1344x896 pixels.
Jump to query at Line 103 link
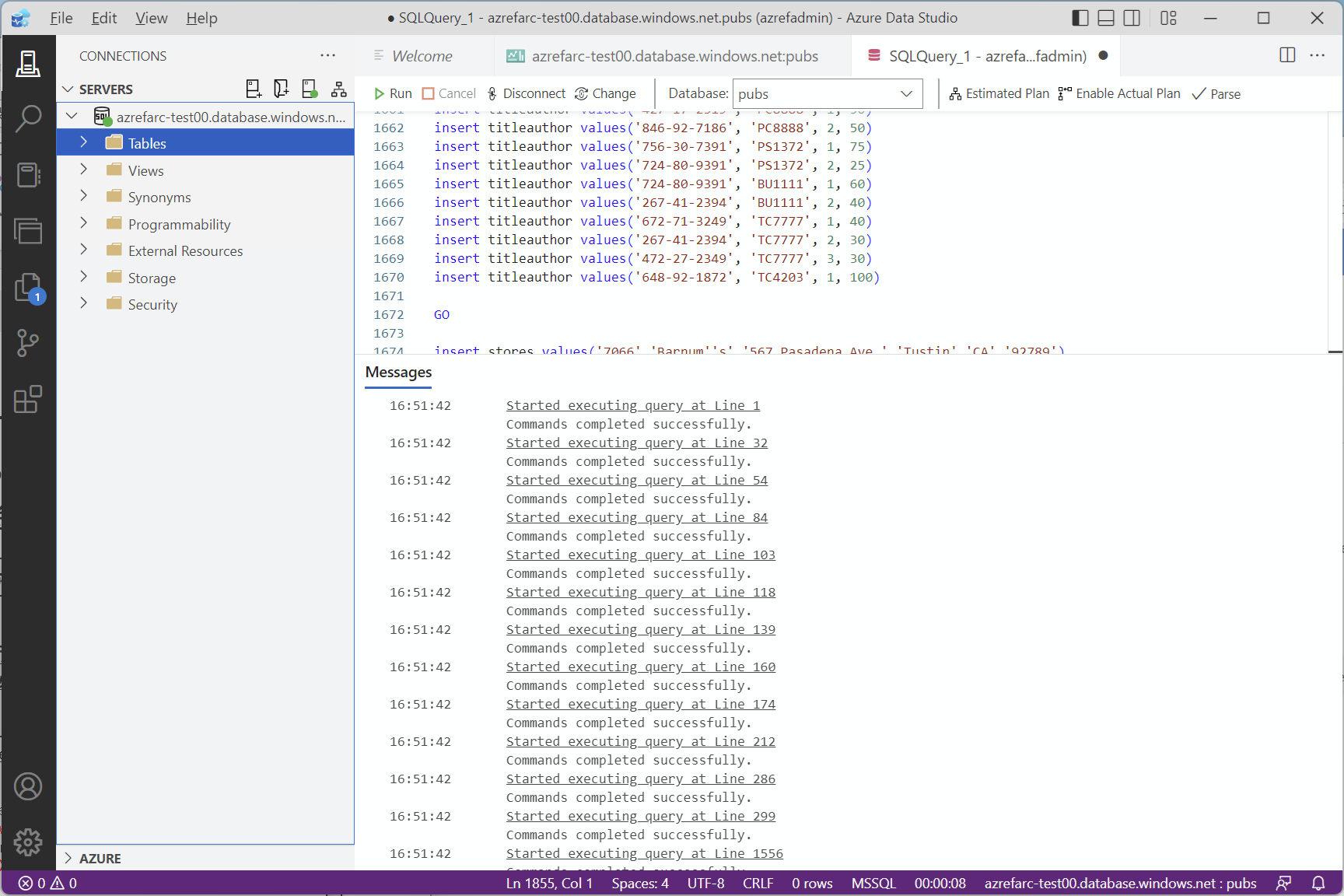click(641, 555)
